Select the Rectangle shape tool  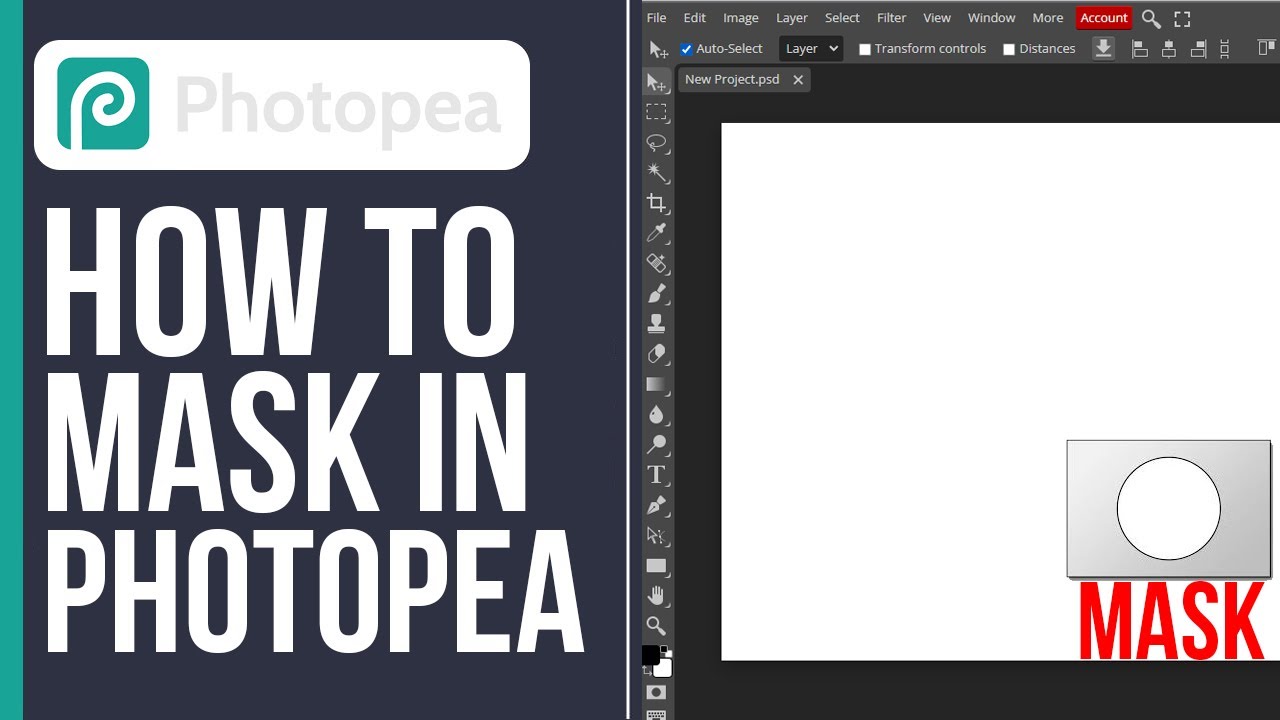656,565
